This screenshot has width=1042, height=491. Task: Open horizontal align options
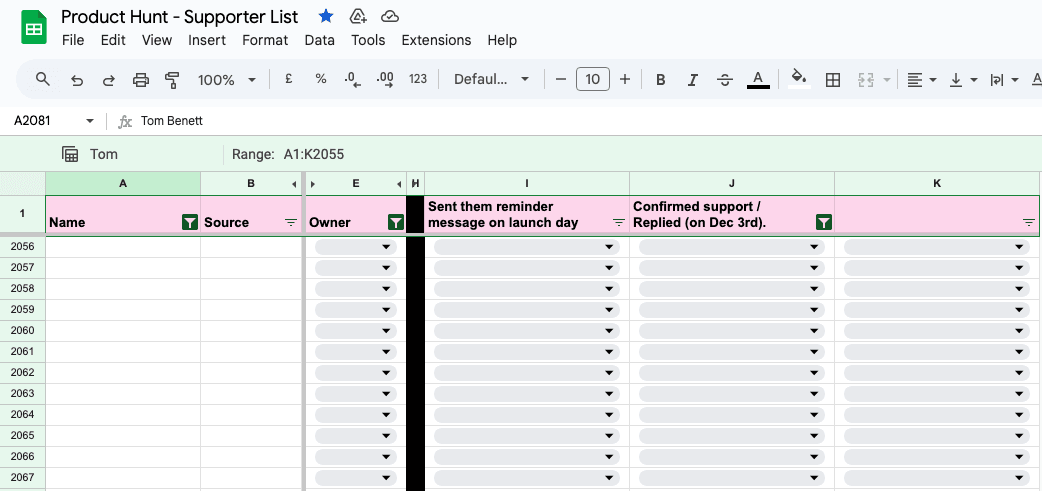click(x=922, y=80)
